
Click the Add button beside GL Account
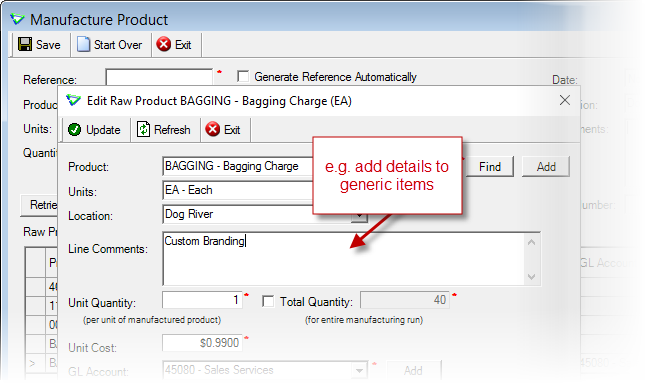414,370
